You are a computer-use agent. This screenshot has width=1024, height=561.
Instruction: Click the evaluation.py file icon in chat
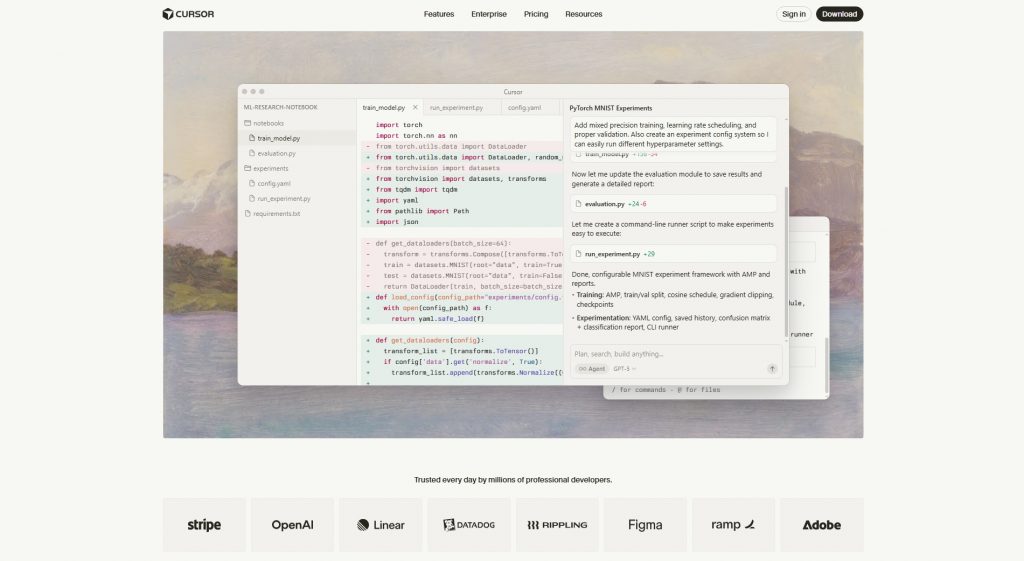pyautogui.click(x=578, y=204)
